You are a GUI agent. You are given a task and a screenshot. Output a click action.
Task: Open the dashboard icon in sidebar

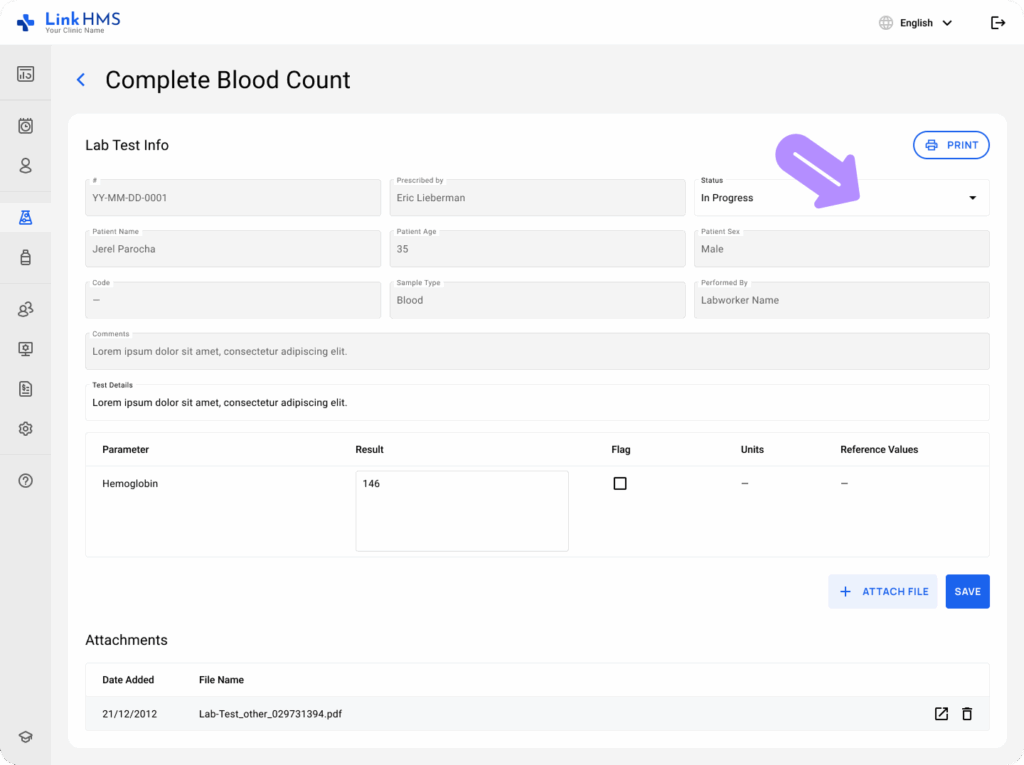(x=25, y=74)
